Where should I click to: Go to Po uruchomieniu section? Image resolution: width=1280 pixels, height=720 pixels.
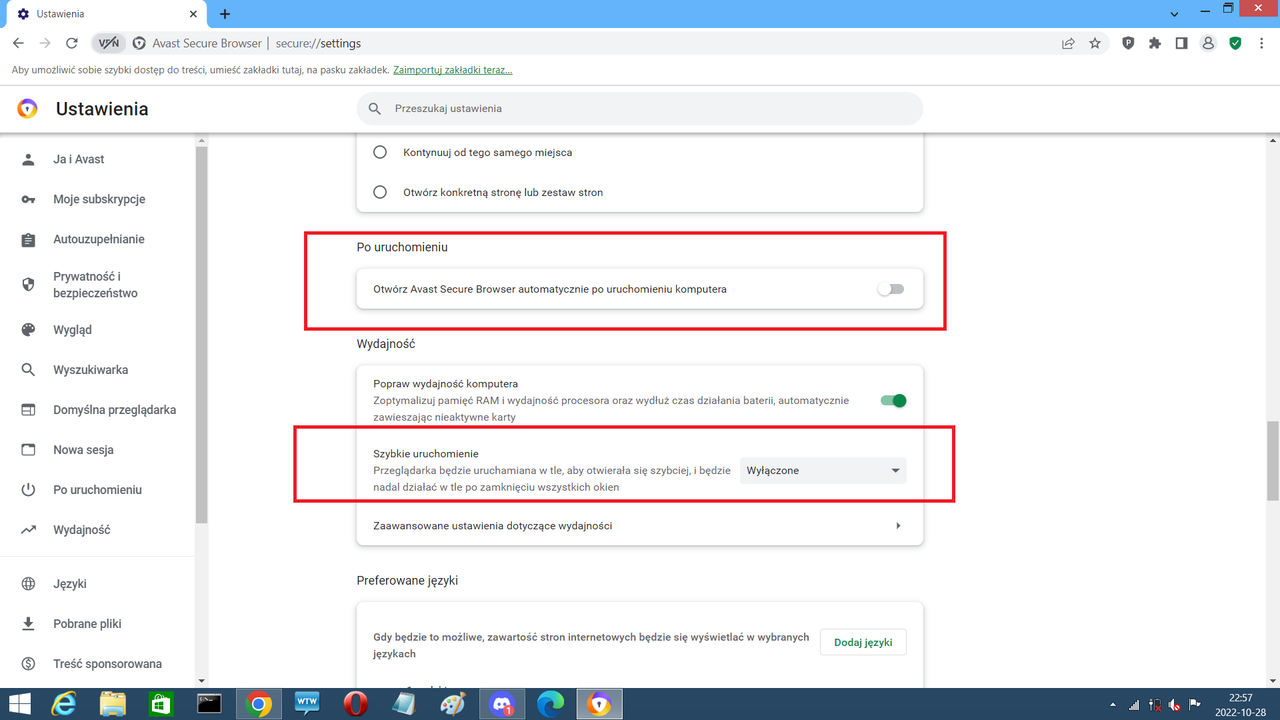coord(98,490)
